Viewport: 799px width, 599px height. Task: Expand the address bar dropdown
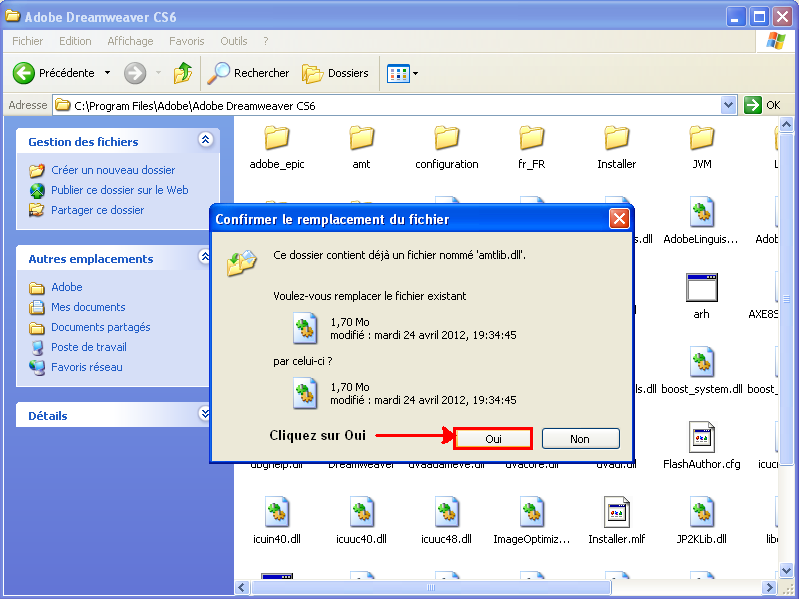point(729,105)
